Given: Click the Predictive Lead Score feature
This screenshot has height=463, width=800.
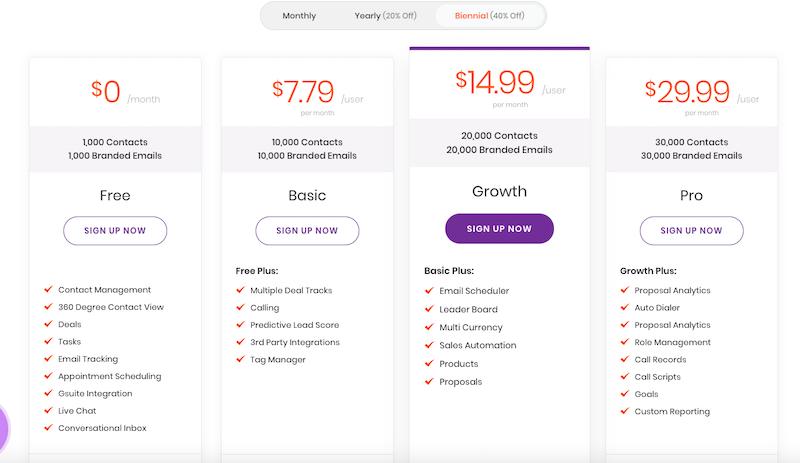Looking at the screenshot, I should click(x=294, y=325).
